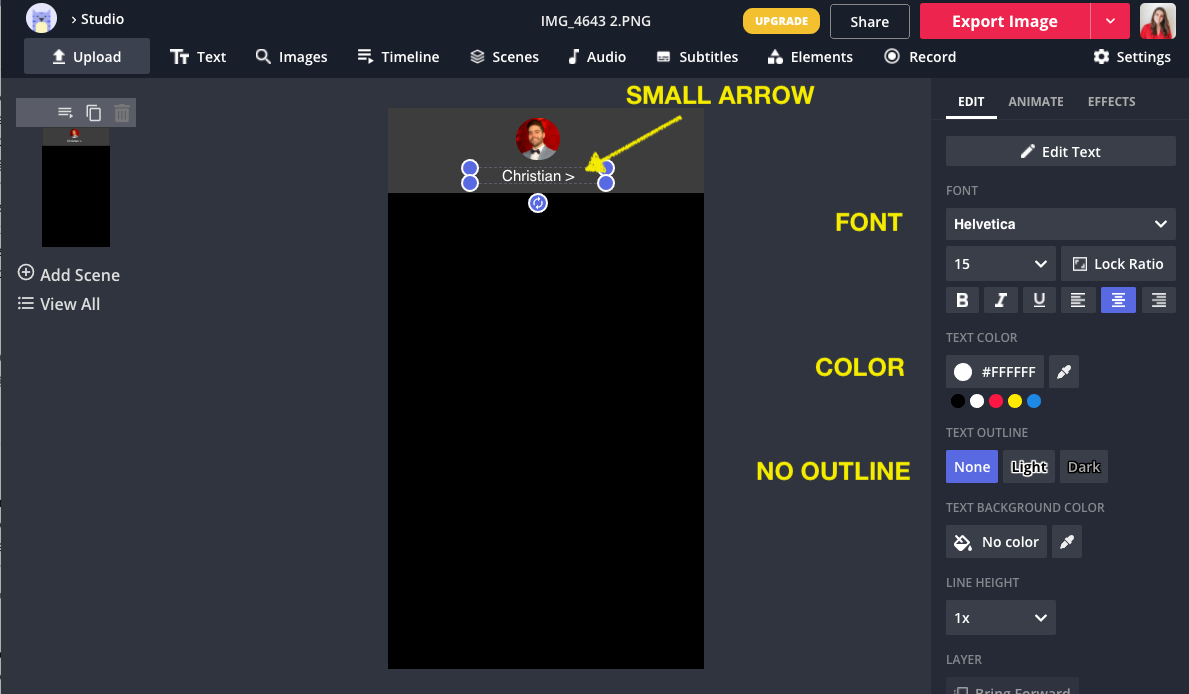Click the Upload button
Screen dimensions: 1189x694
pos(86,56)
